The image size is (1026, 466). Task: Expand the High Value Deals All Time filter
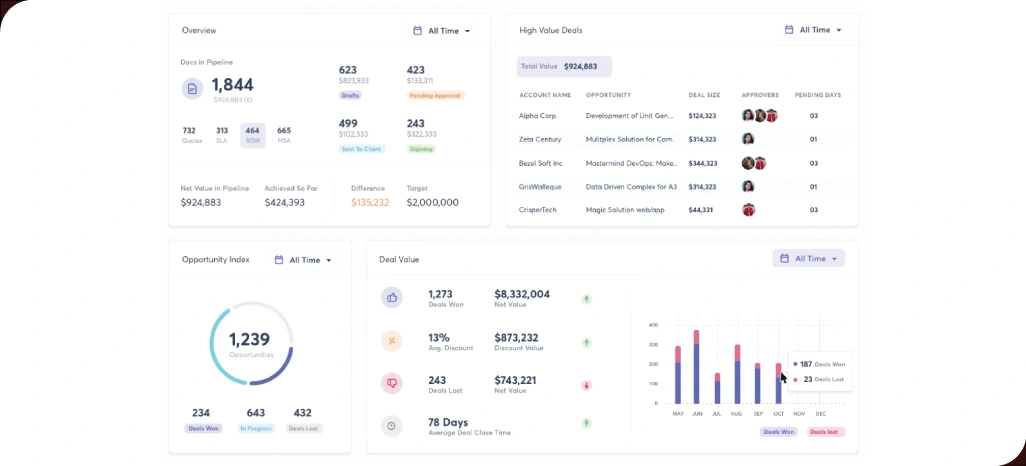coord(814,30)
